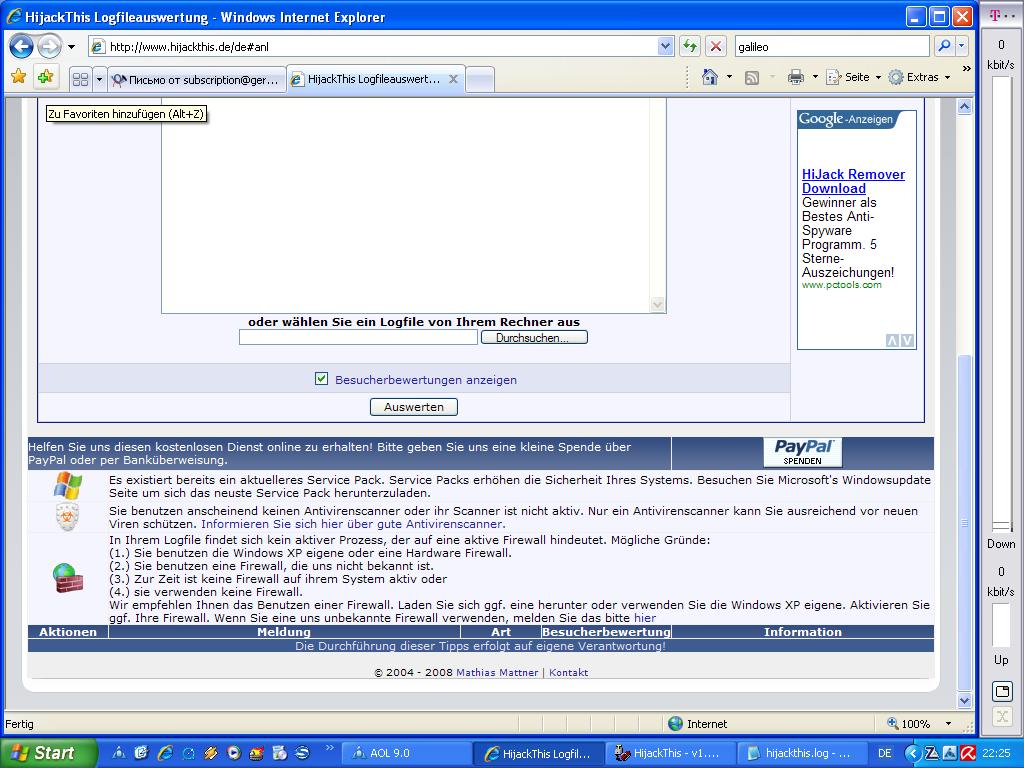Image resolution: width=1024 pixels, height=768 pixels.
Task: Click the red Avira tray icon
Action: click(x=968, y=753)
